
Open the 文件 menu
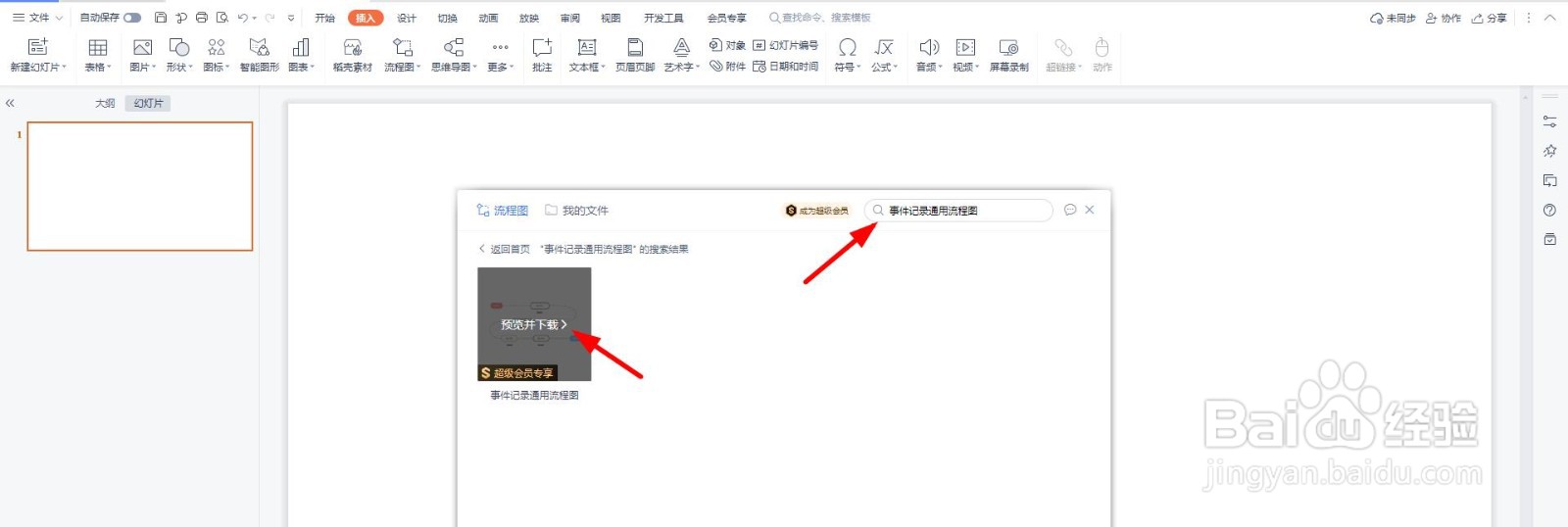click(x=37, y=18)
